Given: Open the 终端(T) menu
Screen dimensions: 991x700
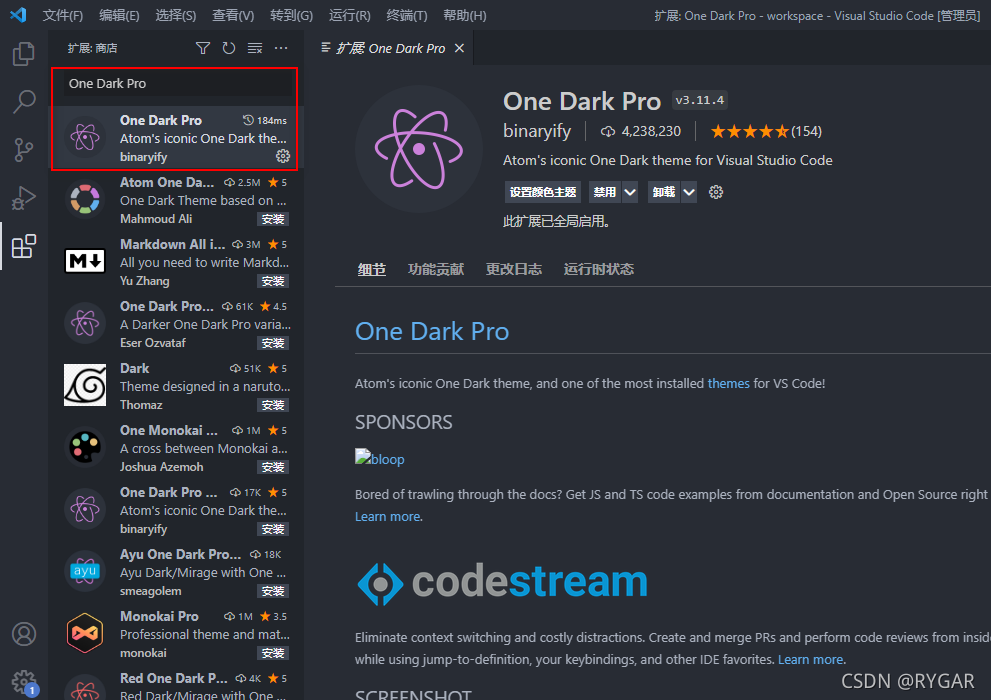Looking at the screenshot, I should (x=406, y=15).
